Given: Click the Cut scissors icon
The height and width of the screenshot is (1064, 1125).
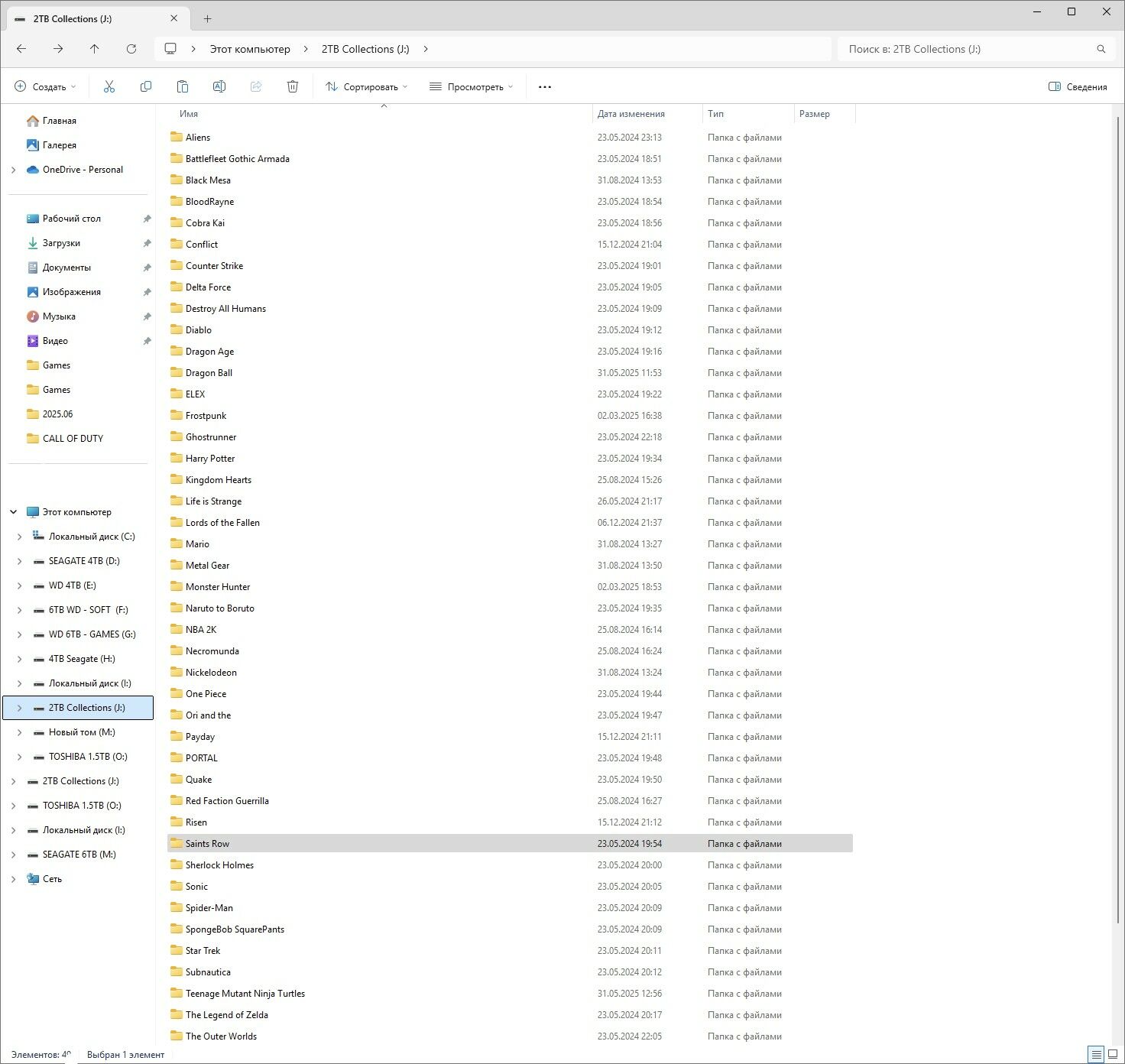Looking at the screenshot, I should (109, 87).
